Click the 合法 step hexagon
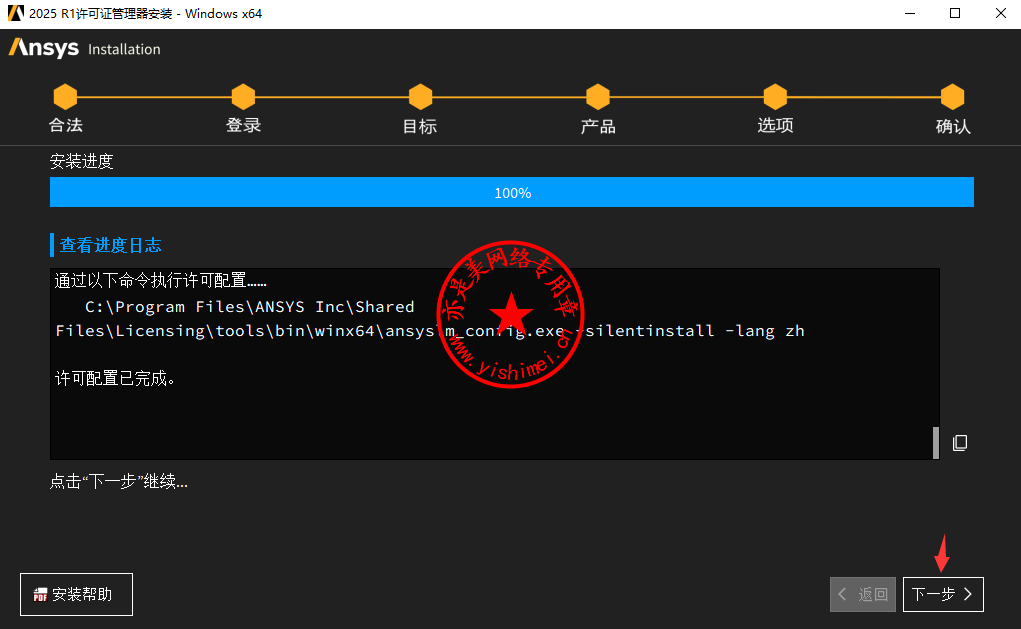 click(x=65, y=97)
